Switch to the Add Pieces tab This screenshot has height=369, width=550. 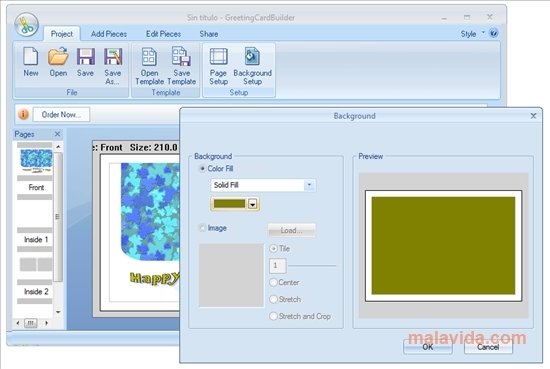(109, 34)
